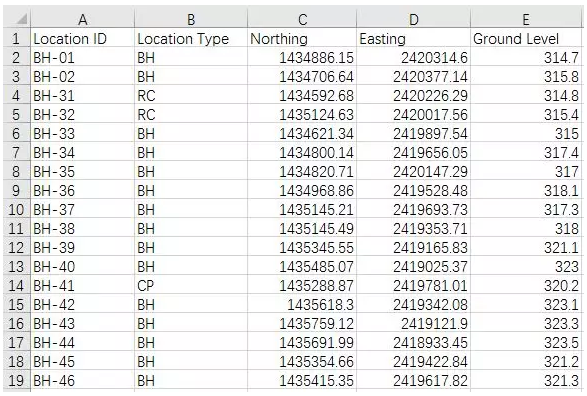
Task: Click Ground Level value 321.3
Action: [x=526, y=381]
